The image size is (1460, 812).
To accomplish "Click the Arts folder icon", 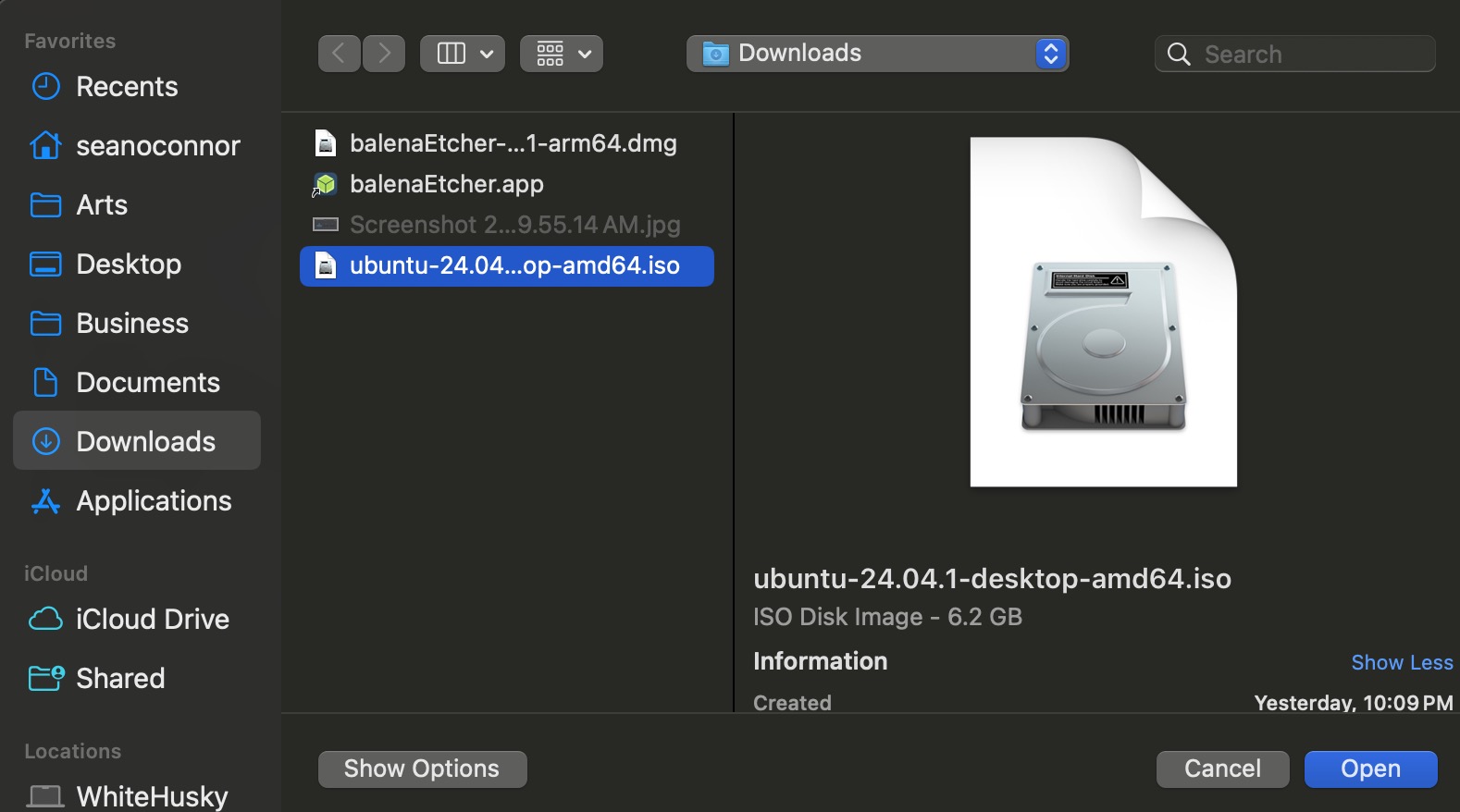I will click(45, 205).
